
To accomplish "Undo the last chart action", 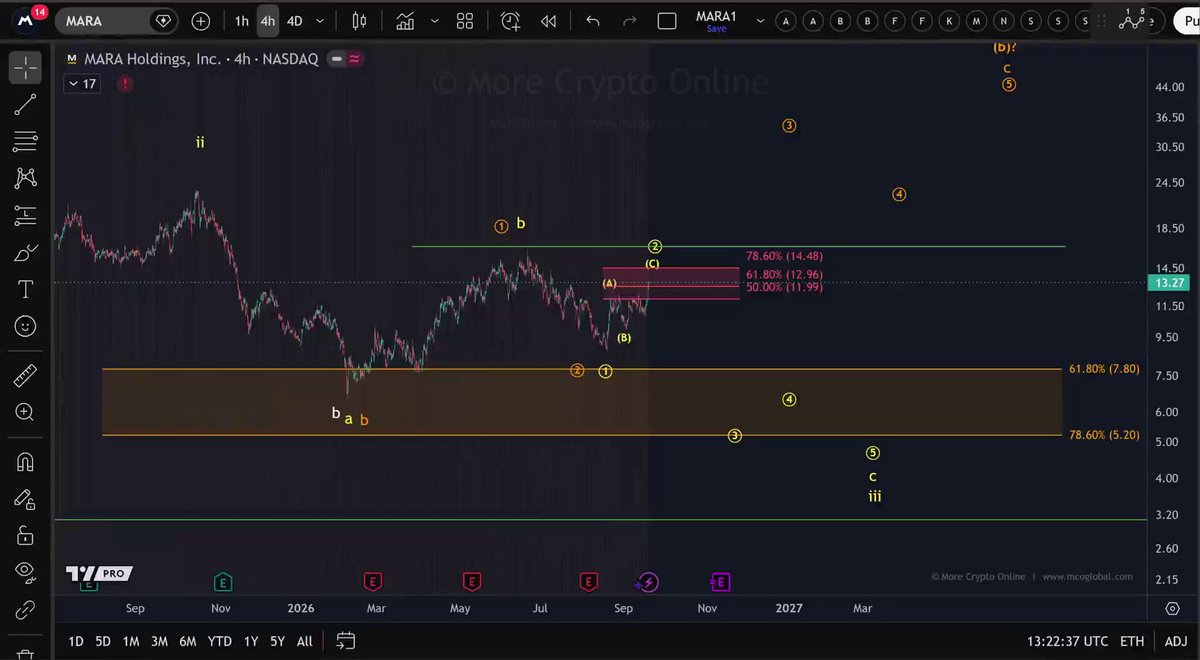I will pos(592,21).
